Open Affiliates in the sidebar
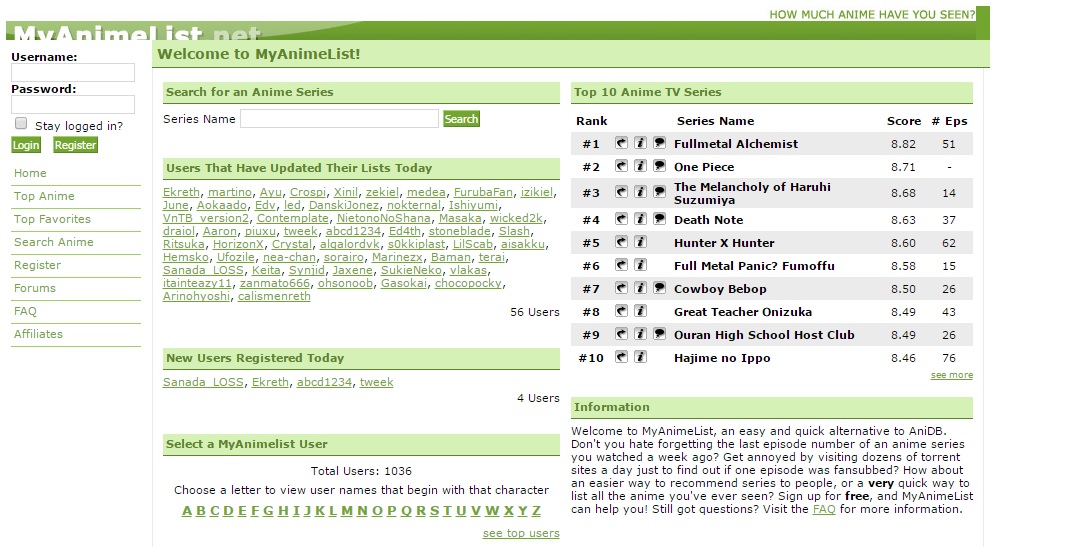The image size is (1073, 547). click(38, 334)
